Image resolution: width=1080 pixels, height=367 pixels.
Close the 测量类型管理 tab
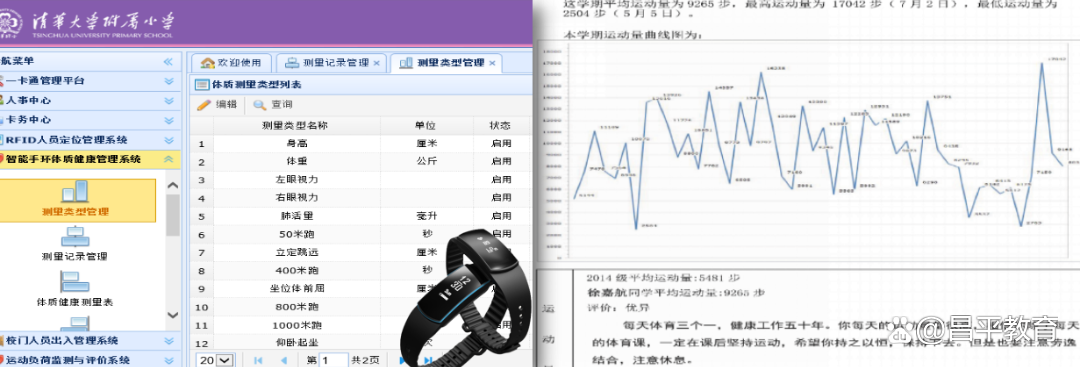(492, 63)
